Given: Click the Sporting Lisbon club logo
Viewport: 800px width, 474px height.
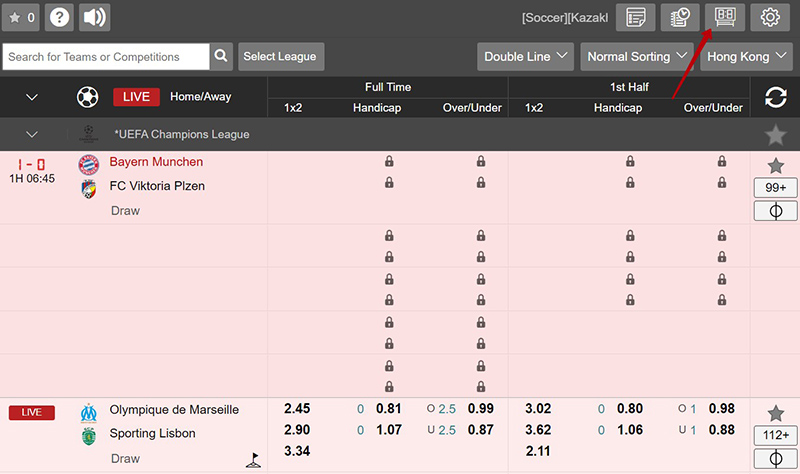Looking at the screenshot, I should pos(89,437).
